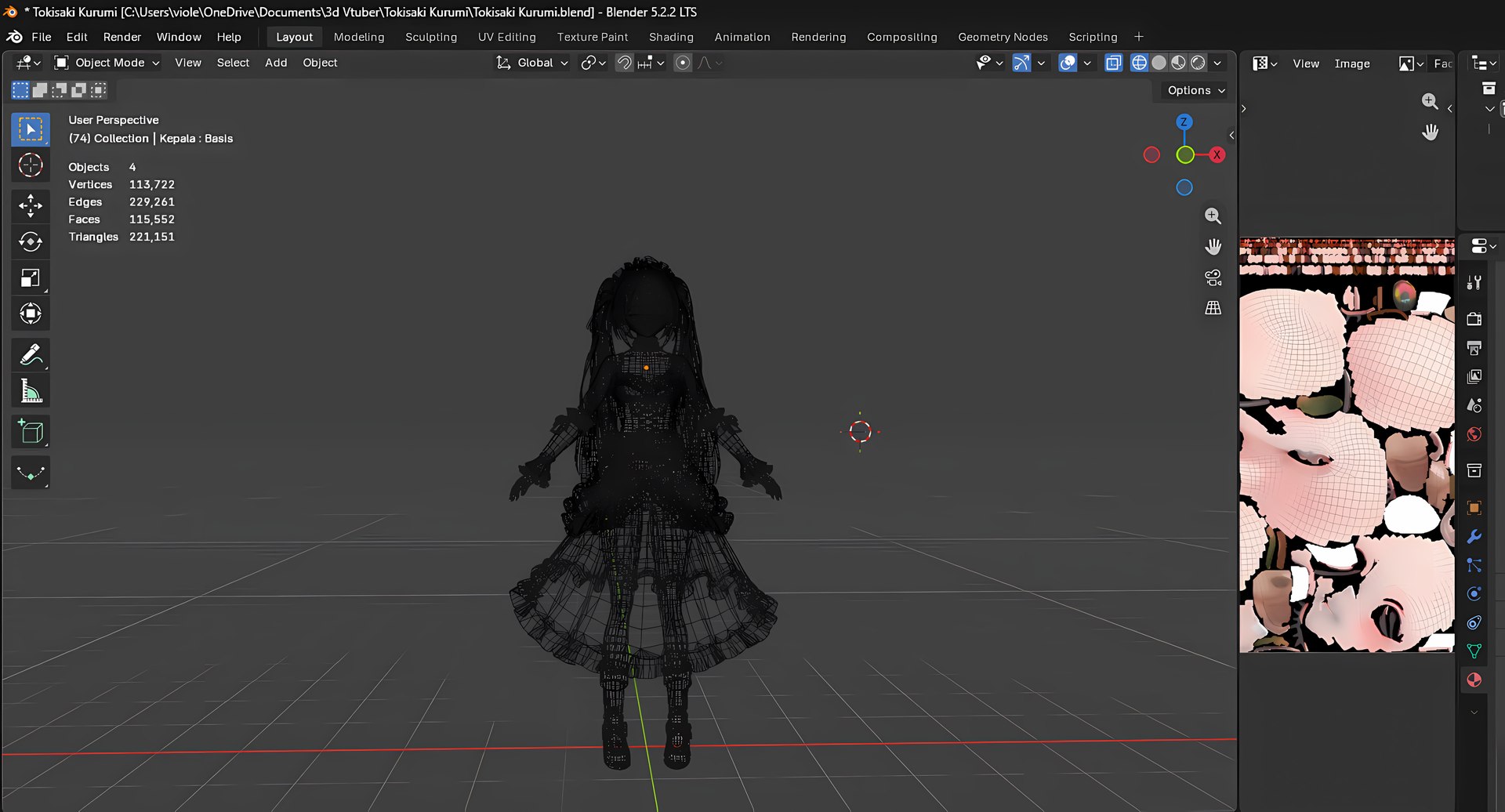Choose the Rotate tool

(31, 242)
